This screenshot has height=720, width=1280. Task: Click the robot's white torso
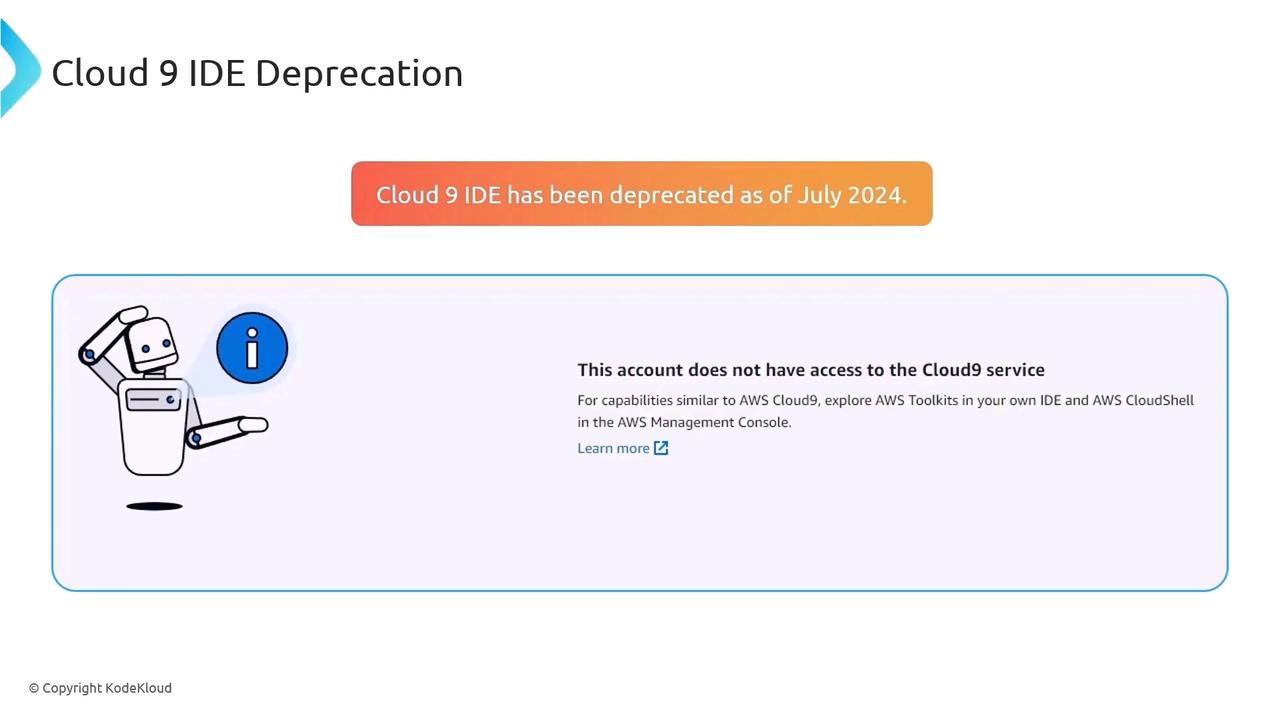tap(153, 440)
